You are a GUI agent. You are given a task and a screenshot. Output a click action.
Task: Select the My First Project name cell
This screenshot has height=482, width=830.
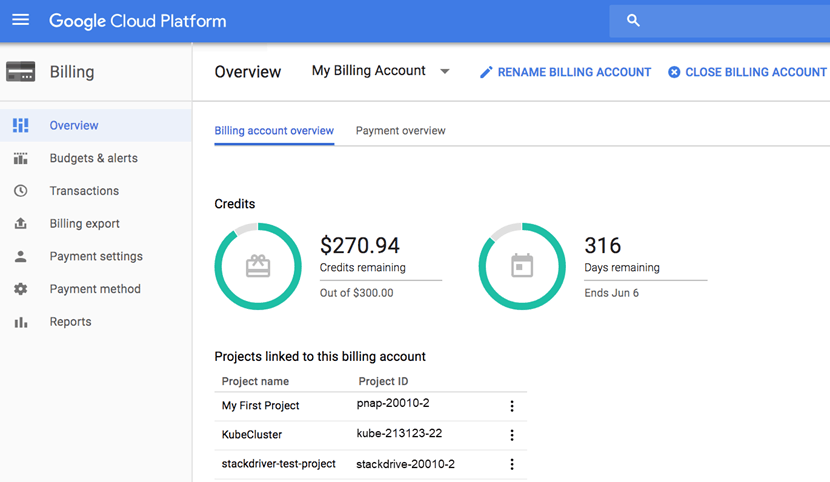260,406
